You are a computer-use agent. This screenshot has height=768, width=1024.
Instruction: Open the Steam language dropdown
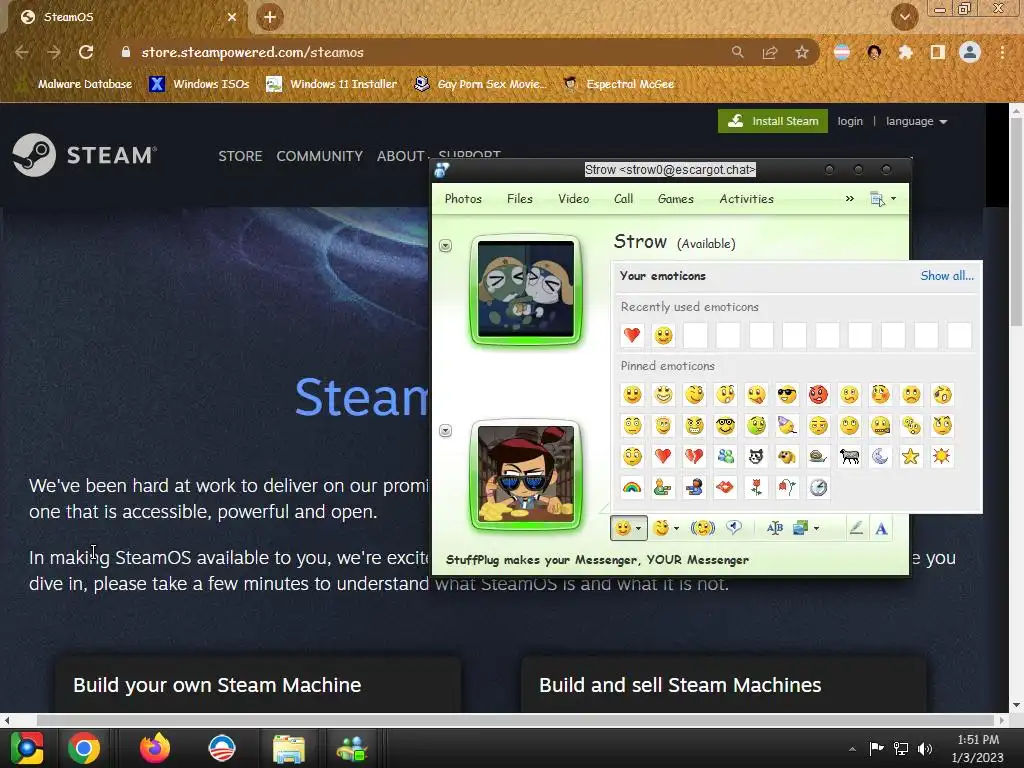point(916,121)
